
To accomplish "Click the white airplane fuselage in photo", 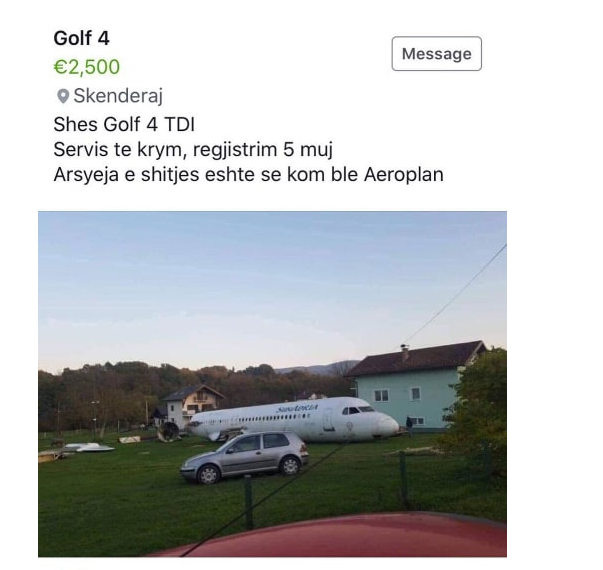I will point(294,419).
